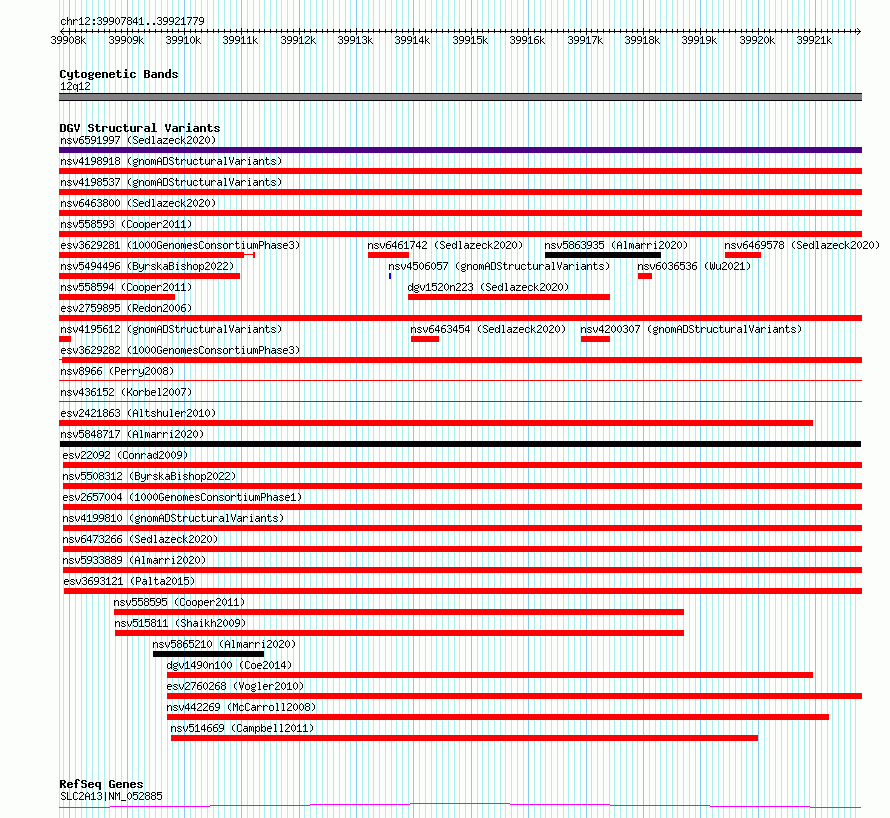Select red bar under nsv4200307
Screen dimensions: 890x818
pyautogui.click(x=595, y=339)
